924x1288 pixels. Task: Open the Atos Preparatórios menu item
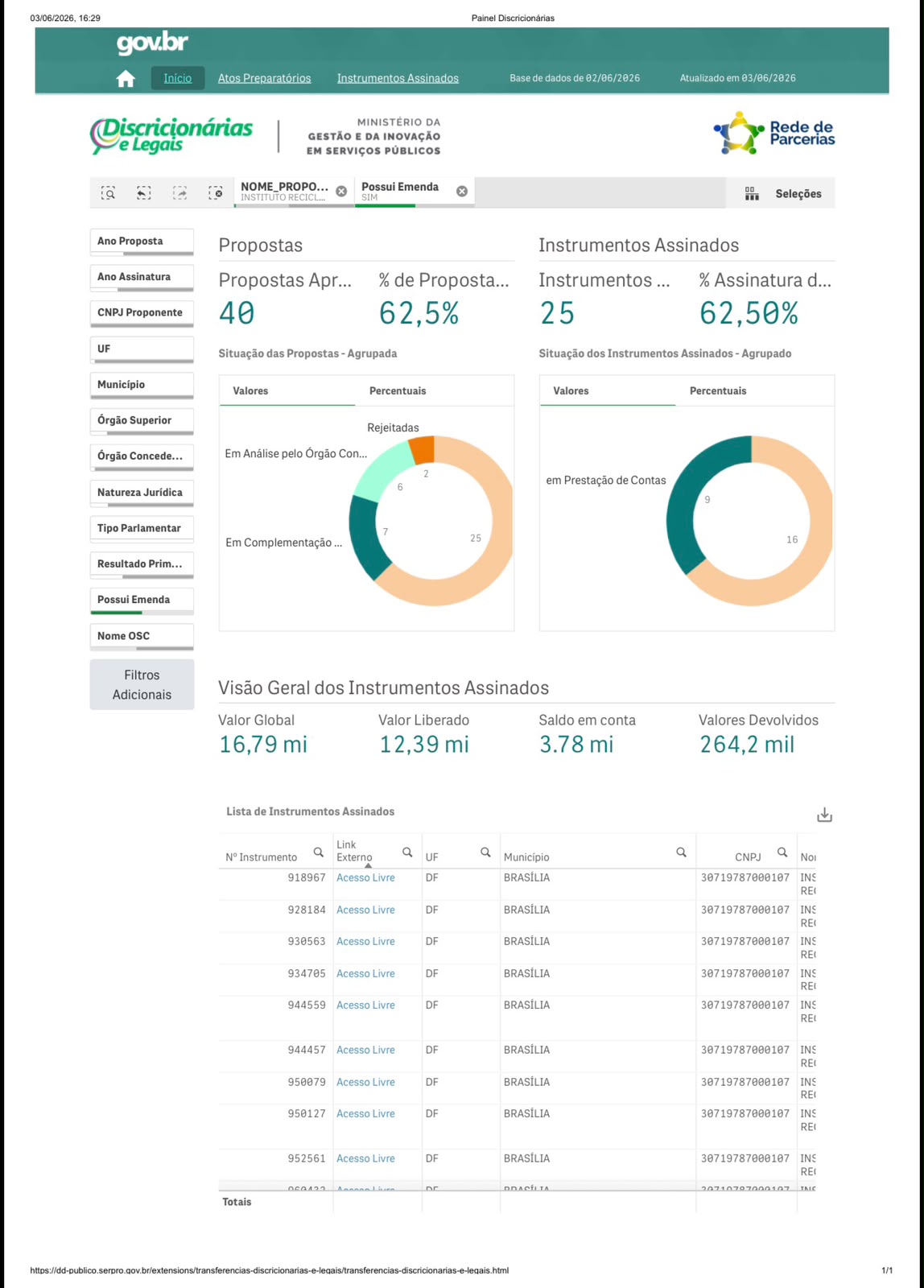pyautogui.click(x=264, y=78)
